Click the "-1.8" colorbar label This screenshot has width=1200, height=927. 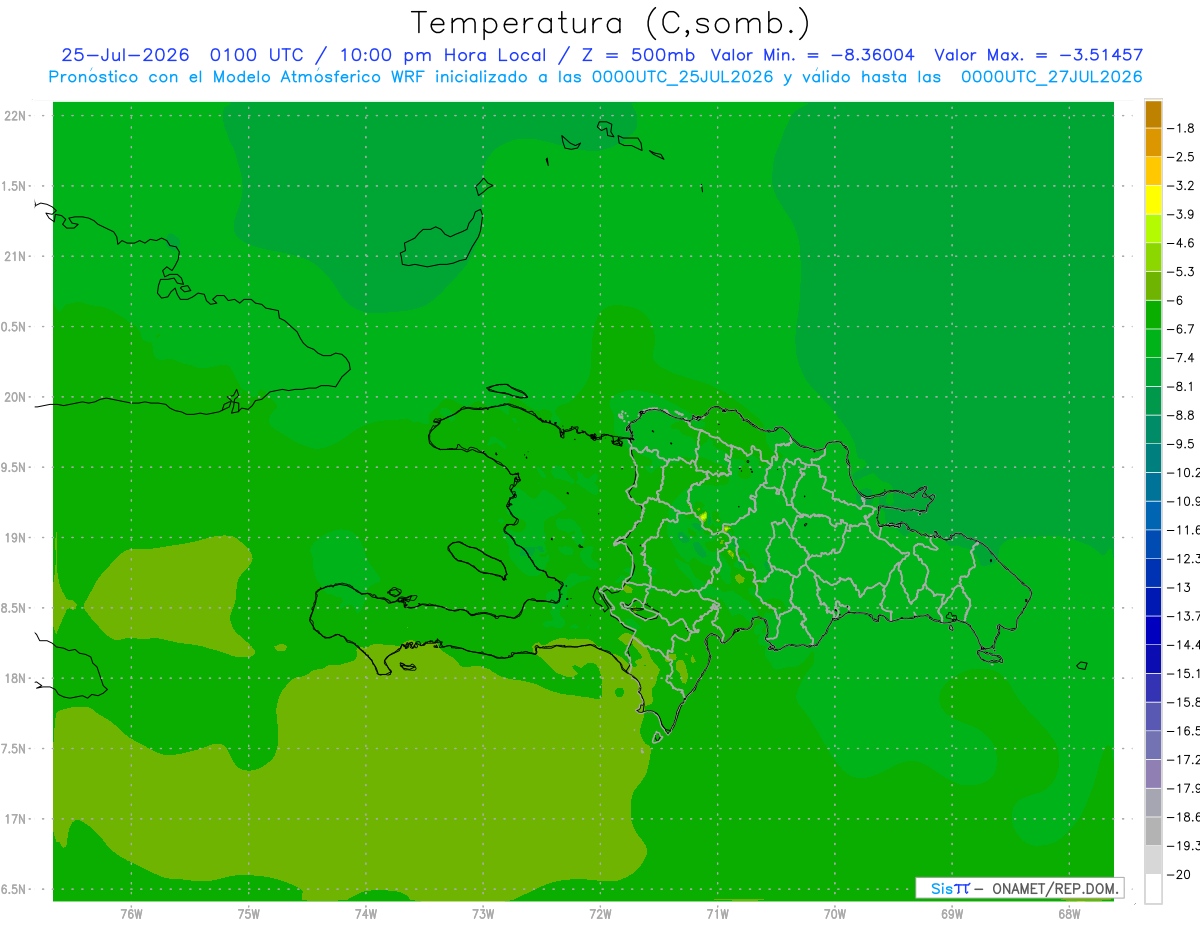(x=1183, y=128)
